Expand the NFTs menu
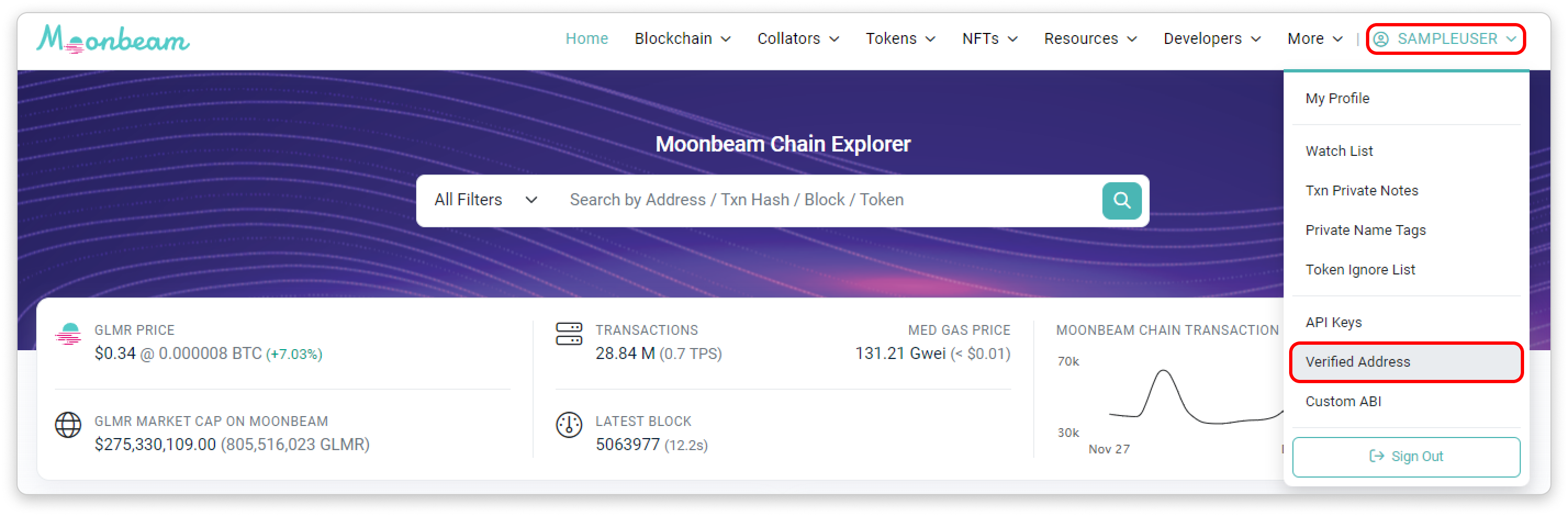The image size is (1568, 516). click(x=989, y=39)
